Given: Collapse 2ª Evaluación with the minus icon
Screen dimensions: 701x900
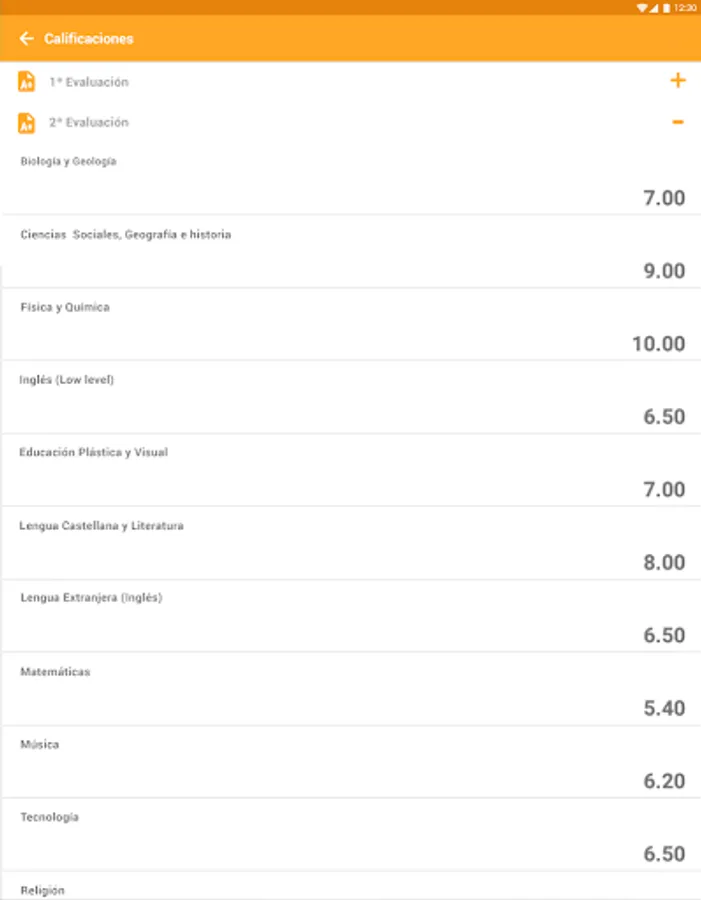Looking at the screenshot, I should pos(678,122).
